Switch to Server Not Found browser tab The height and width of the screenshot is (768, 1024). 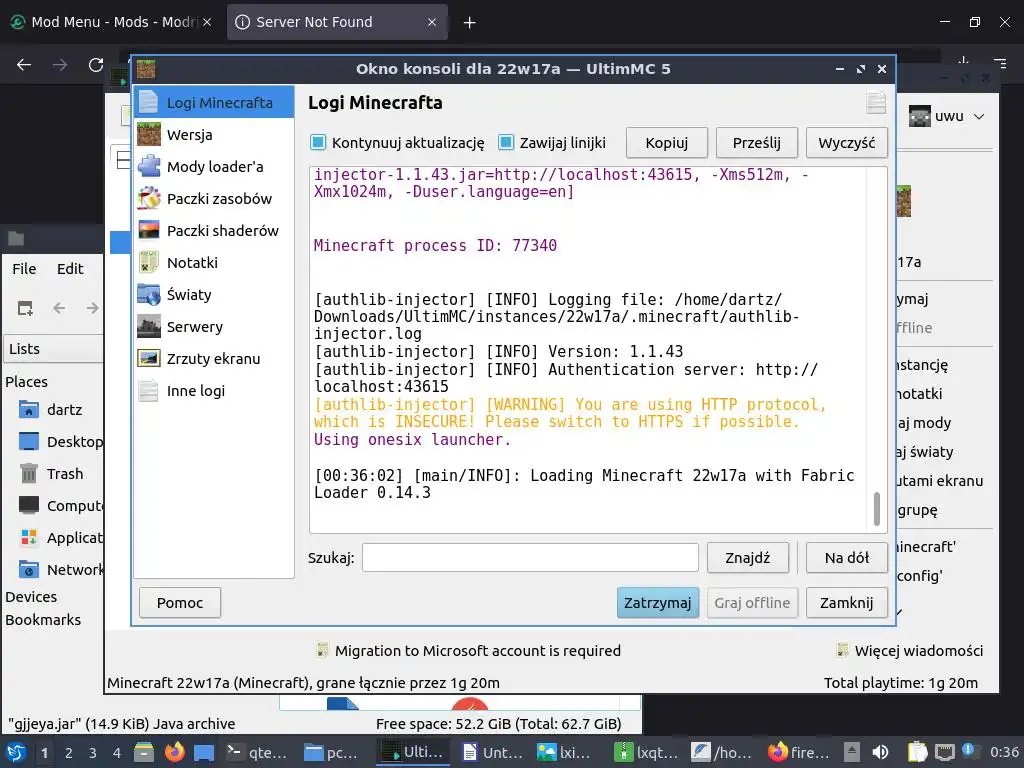tap(336, 22)
